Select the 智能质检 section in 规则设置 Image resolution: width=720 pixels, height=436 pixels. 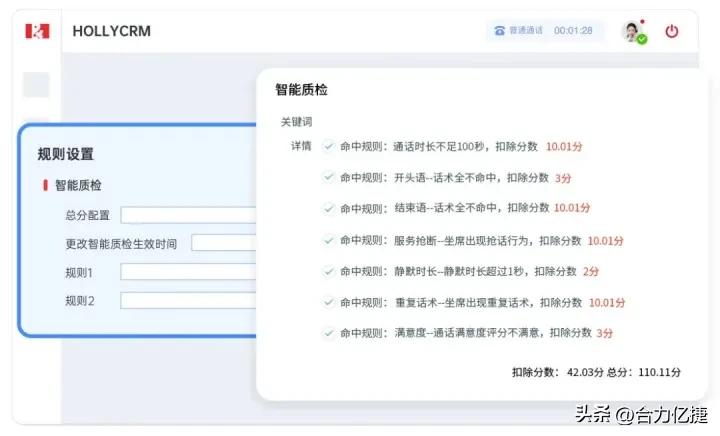tap(78, 185)
